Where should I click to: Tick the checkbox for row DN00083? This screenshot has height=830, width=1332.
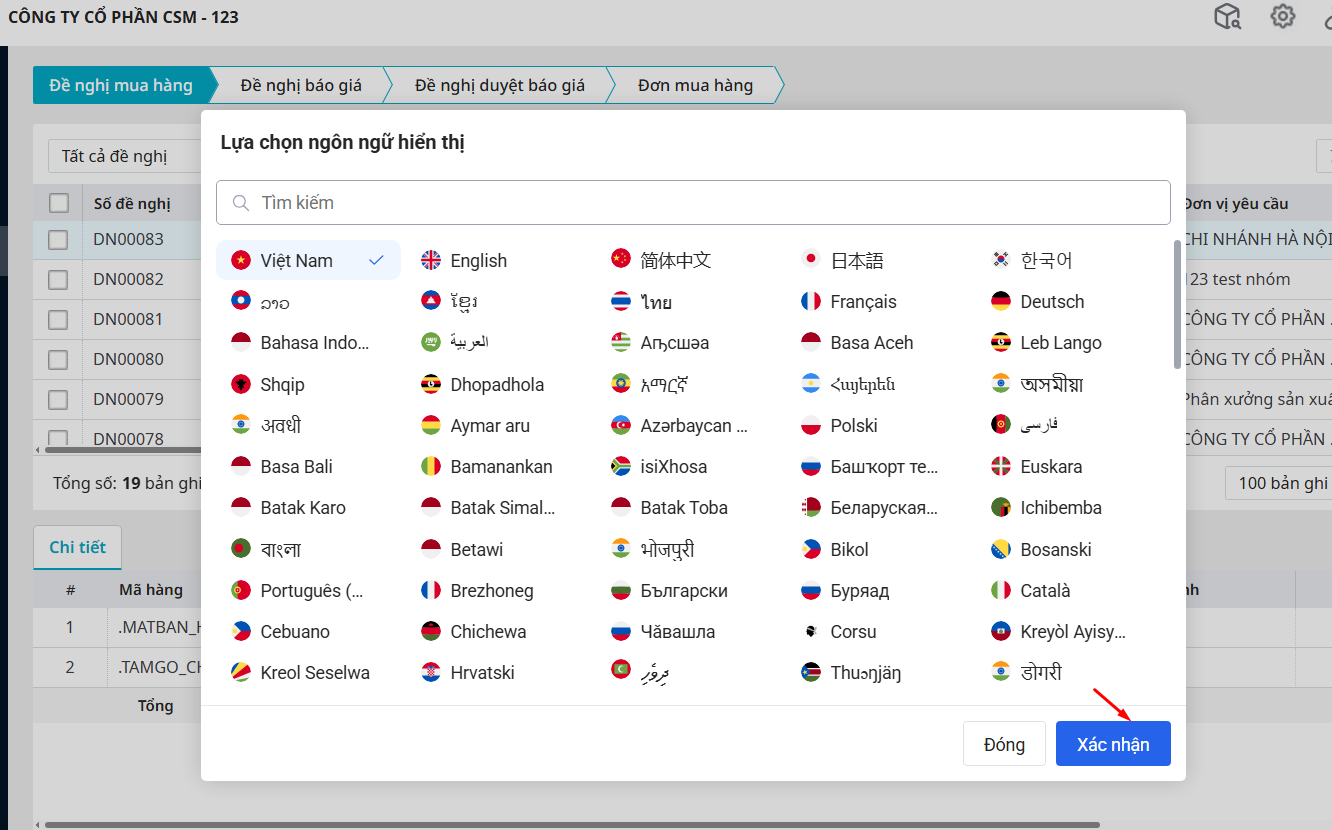(58, 239)
